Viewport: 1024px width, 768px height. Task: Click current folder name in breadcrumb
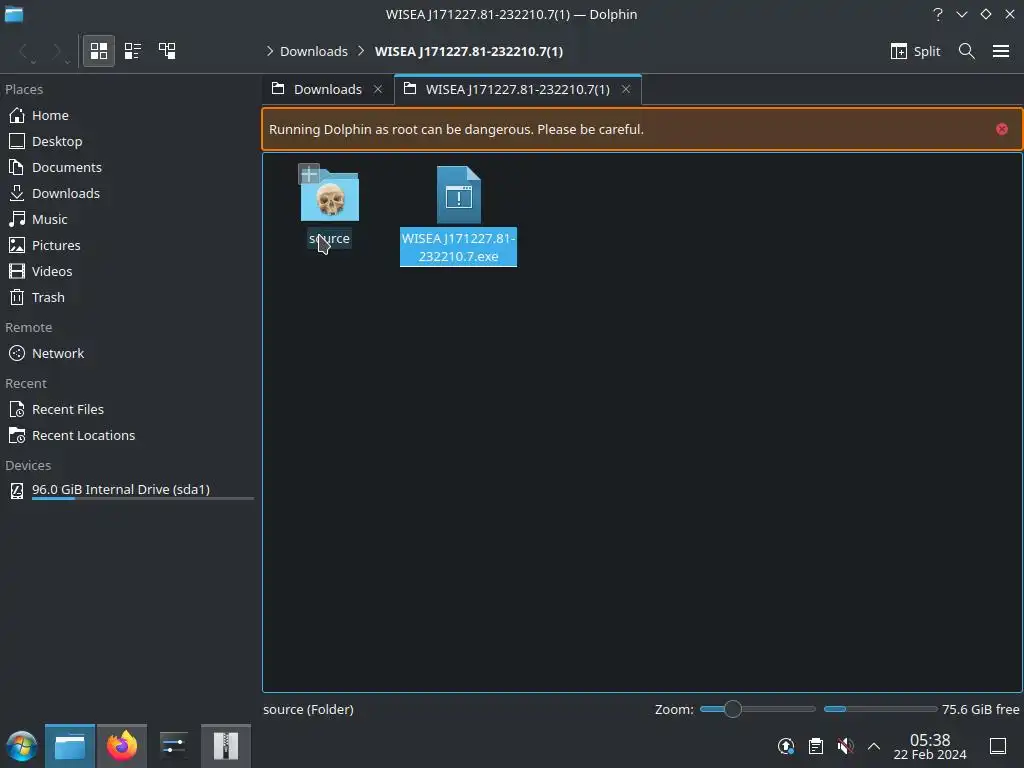[x=469, y=52]
